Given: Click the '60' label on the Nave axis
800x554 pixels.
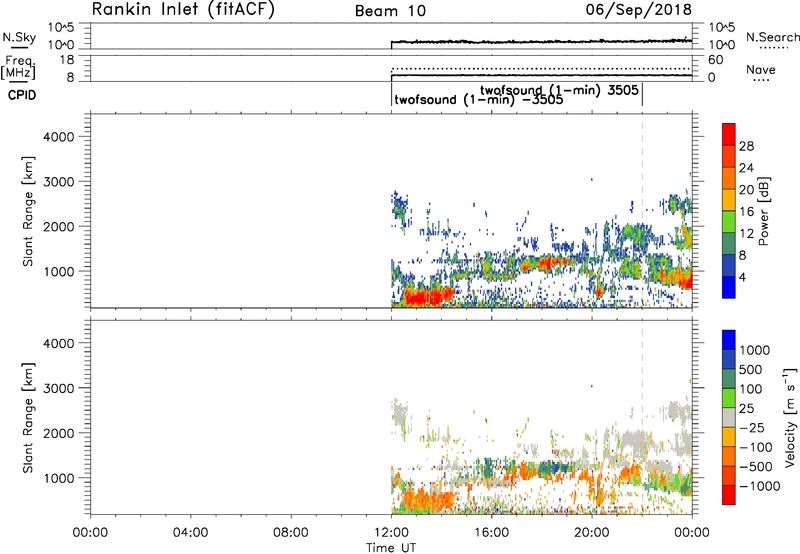Looking at the screenshot, I should tap(715, 60).
